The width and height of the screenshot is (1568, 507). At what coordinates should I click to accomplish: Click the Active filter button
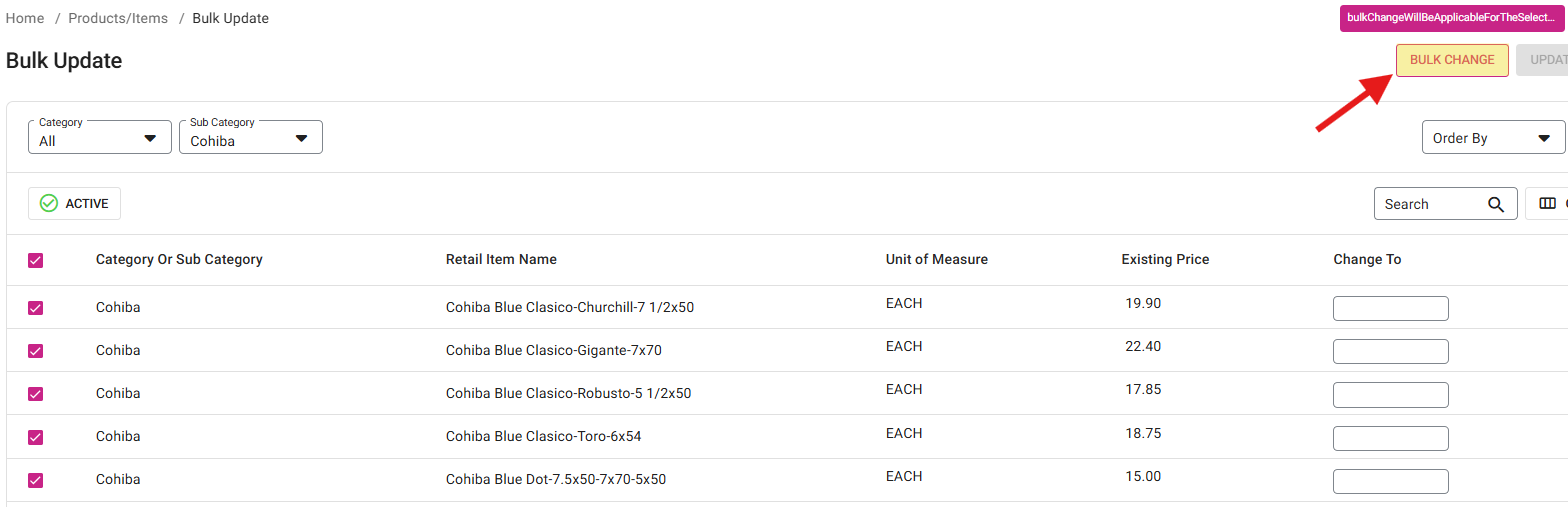[75, 204]
